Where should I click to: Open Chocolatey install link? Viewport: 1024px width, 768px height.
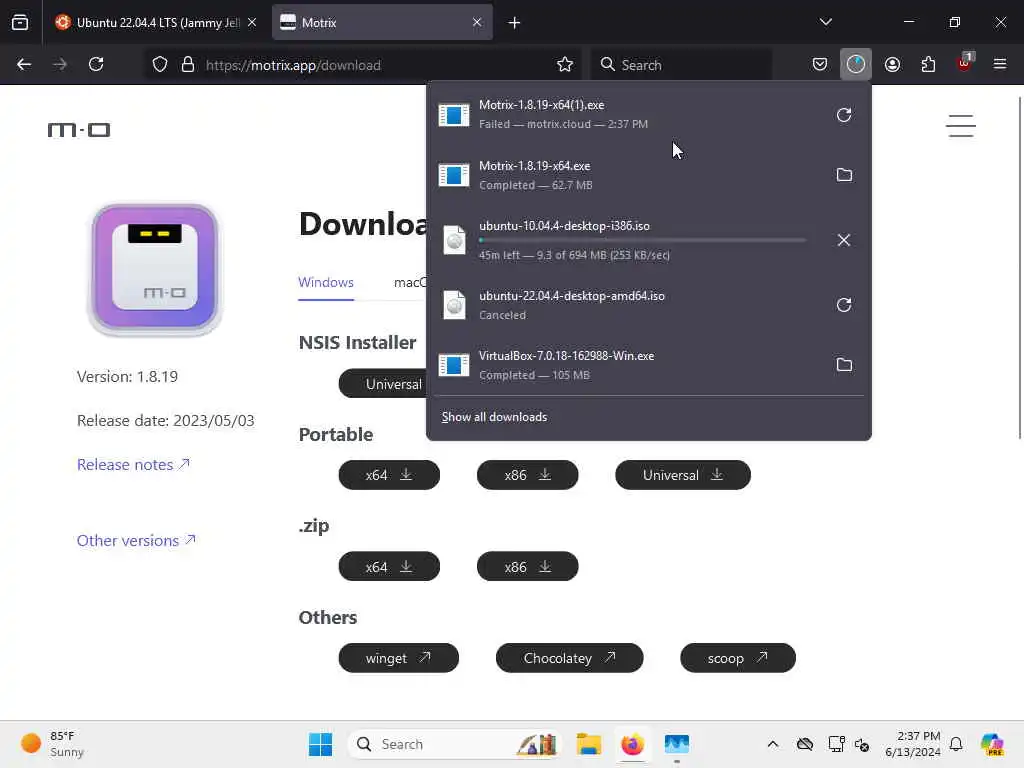pyautogui.click(x=569, y=658)
